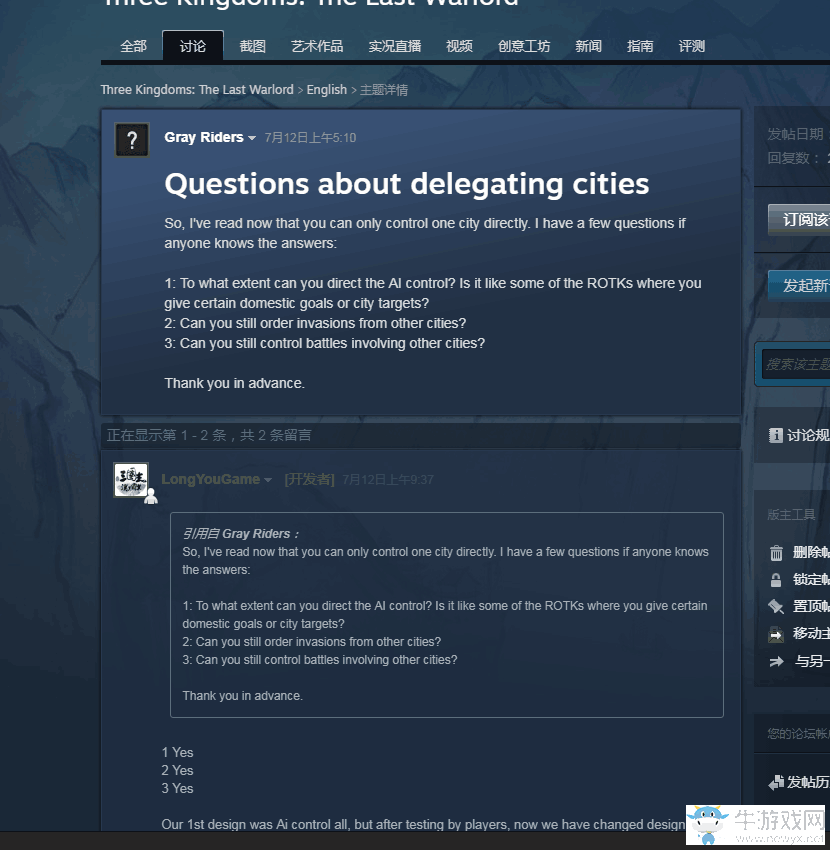Click the trash can delete icon
This screenshot has height=850, width=830.
(776, 553)
